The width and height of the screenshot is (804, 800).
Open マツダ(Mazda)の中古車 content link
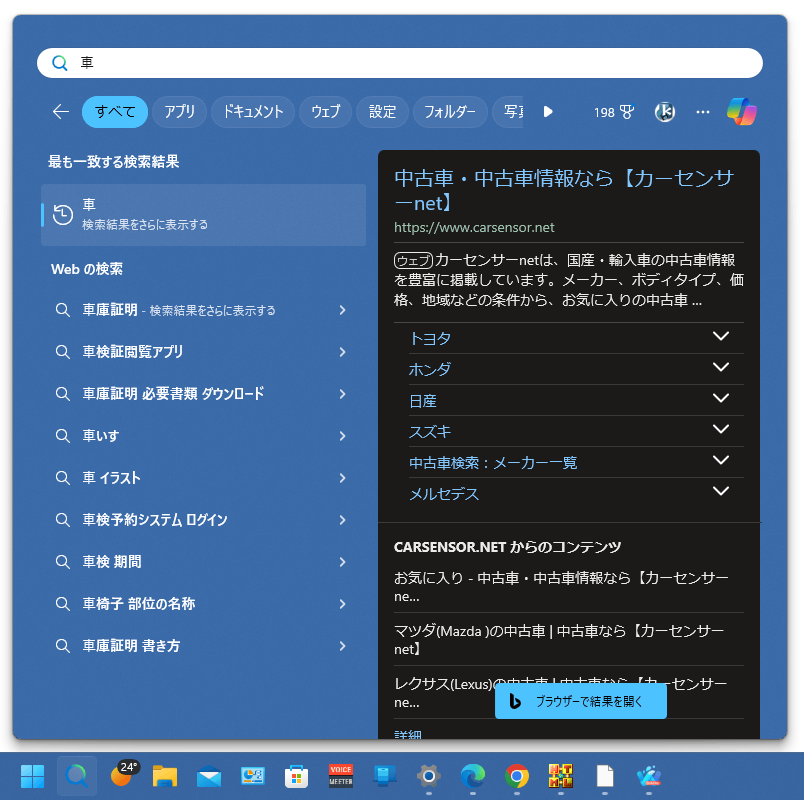pos(559,639)
